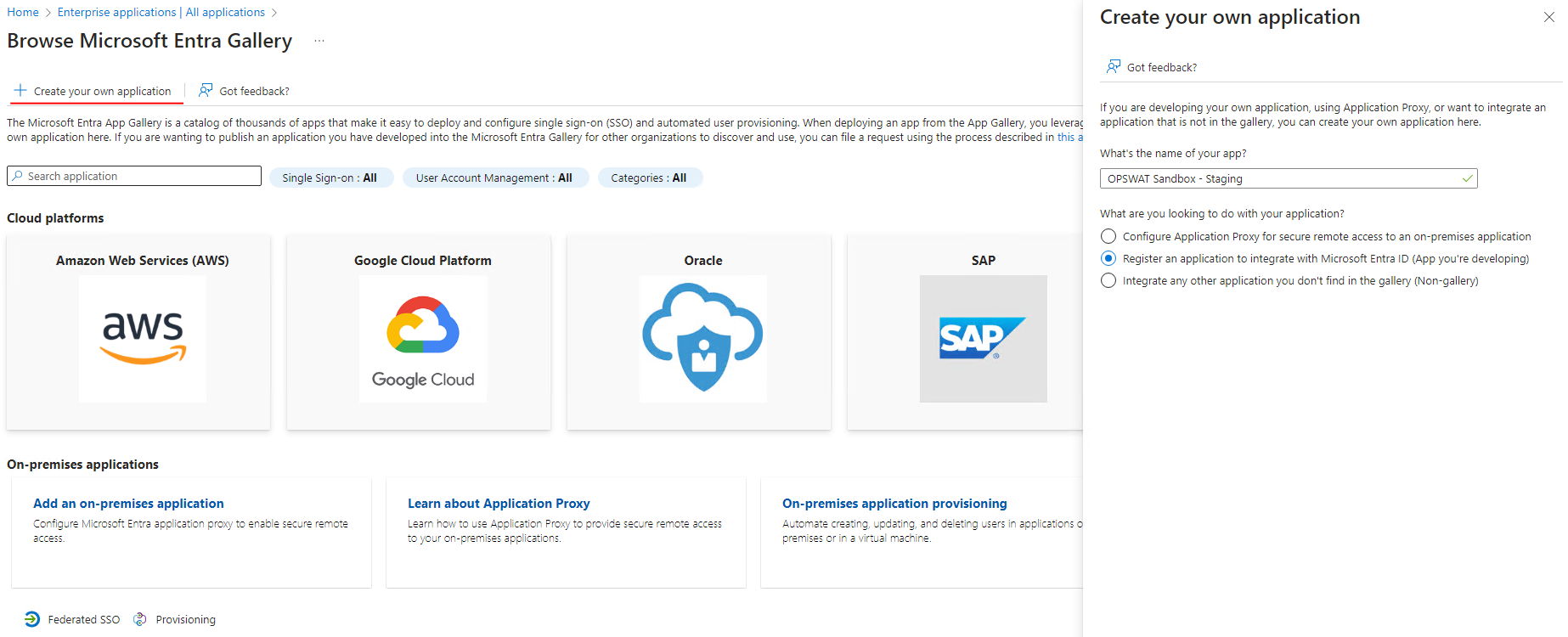The width and height of the screenshot is (1568, 637).
Task: Click the Search application input field
Action: tap(134, 176)
